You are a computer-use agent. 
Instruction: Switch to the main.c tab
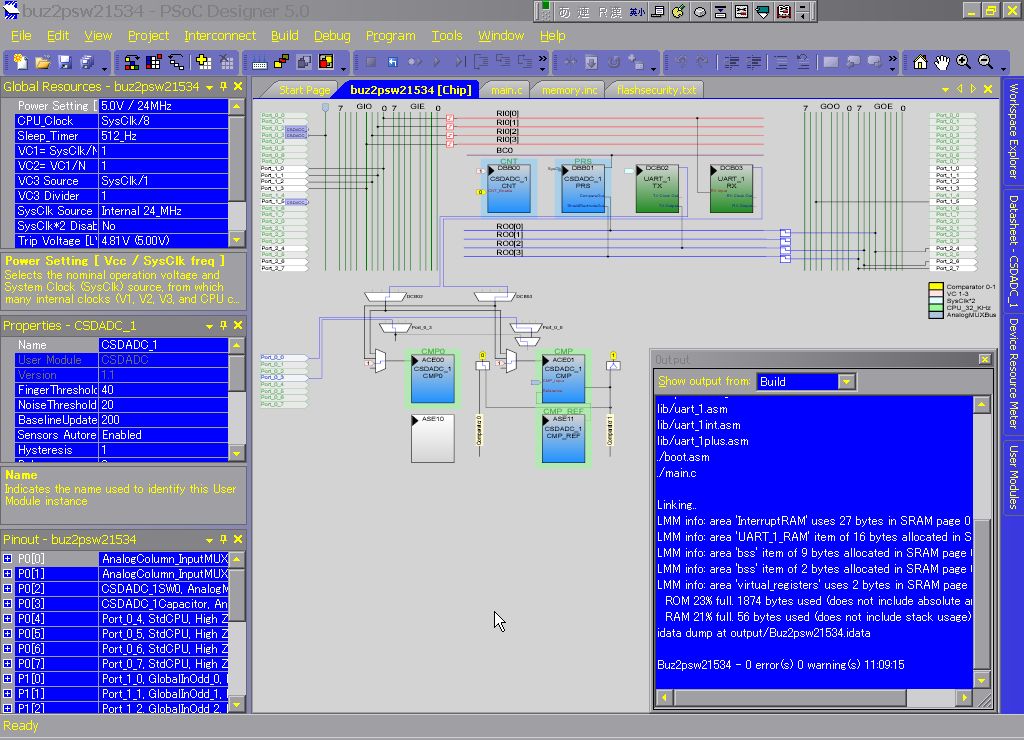pyautogui.click(x=506, y=90)
